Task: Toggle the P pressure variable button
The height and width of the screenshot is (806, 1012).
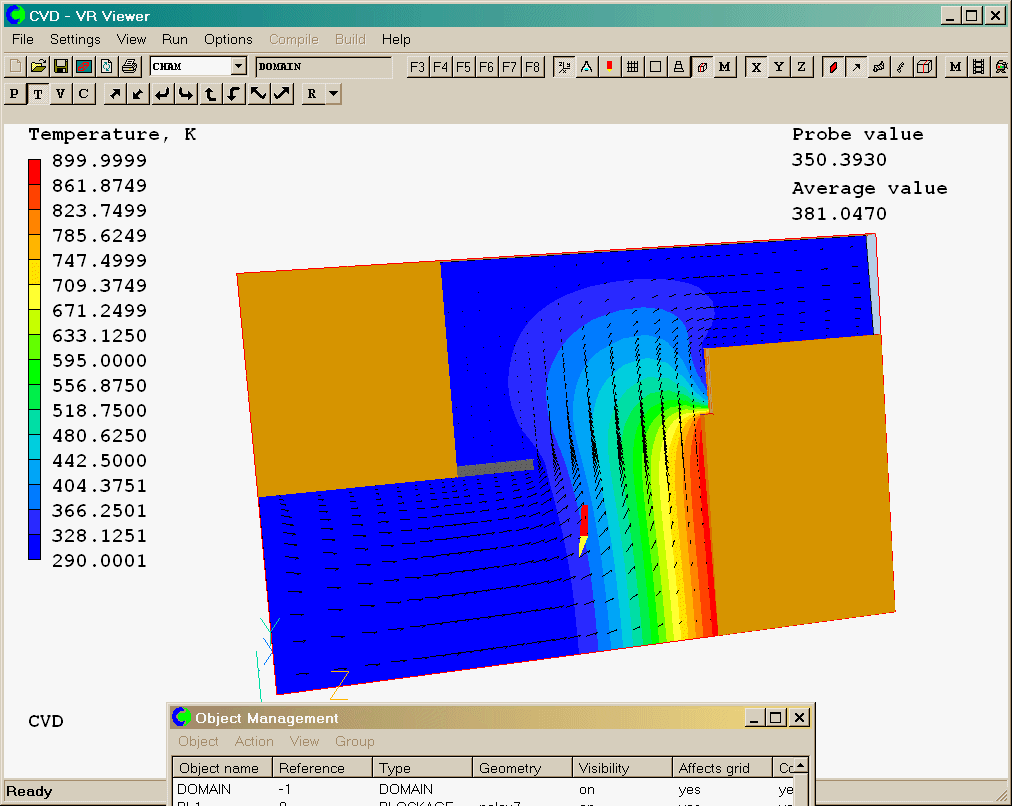Action: (15, 94)
